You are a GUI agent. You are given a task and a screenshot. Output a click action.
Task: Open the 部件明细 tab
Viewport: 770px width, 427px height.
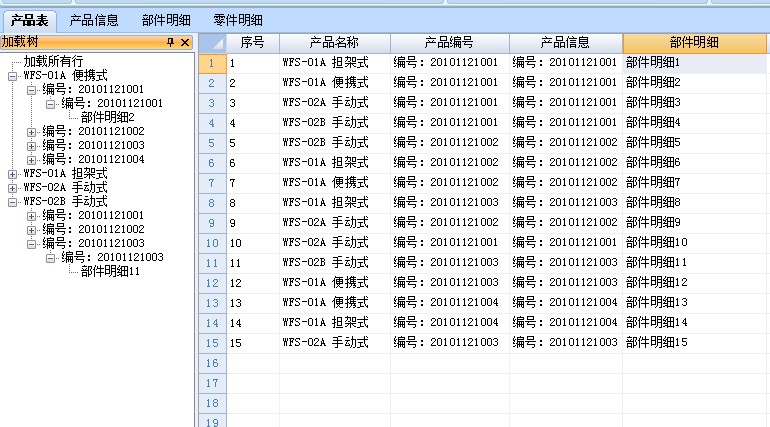[166, 19]
